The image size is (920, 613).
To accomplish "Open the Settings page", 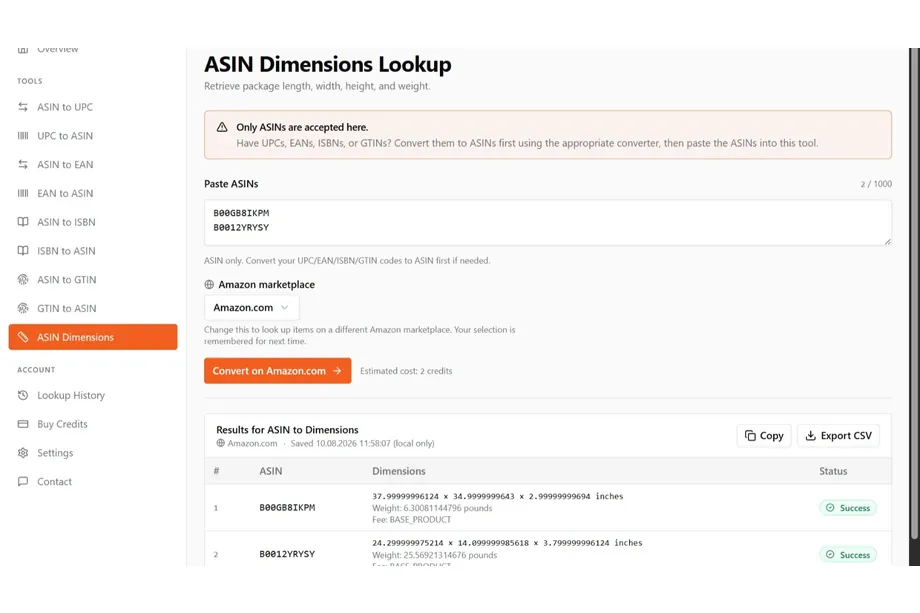I will tap(93, 452).
